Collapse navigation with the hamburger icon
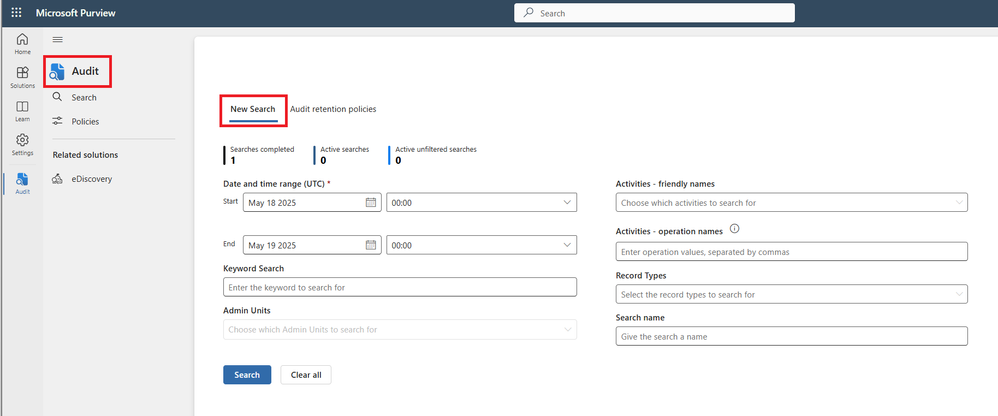This screenshot has width=998, height=416. point(57,39)
